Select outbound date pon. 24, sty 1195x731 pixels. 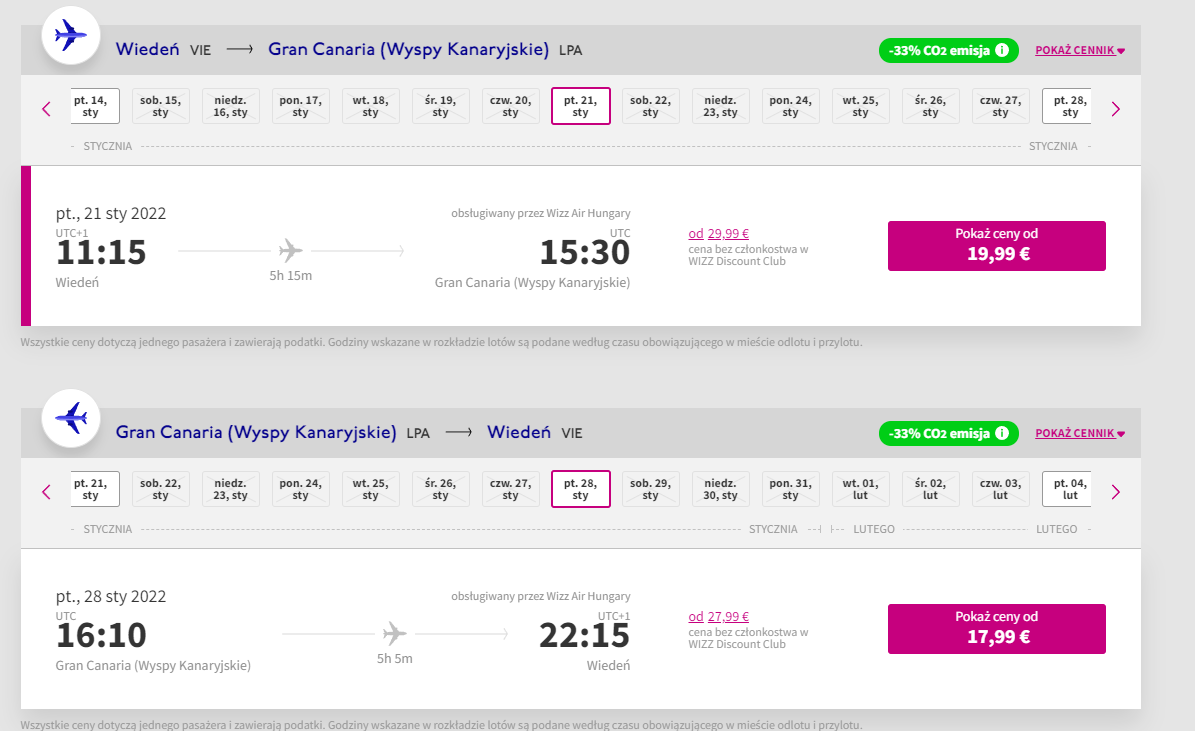point(791,106)
